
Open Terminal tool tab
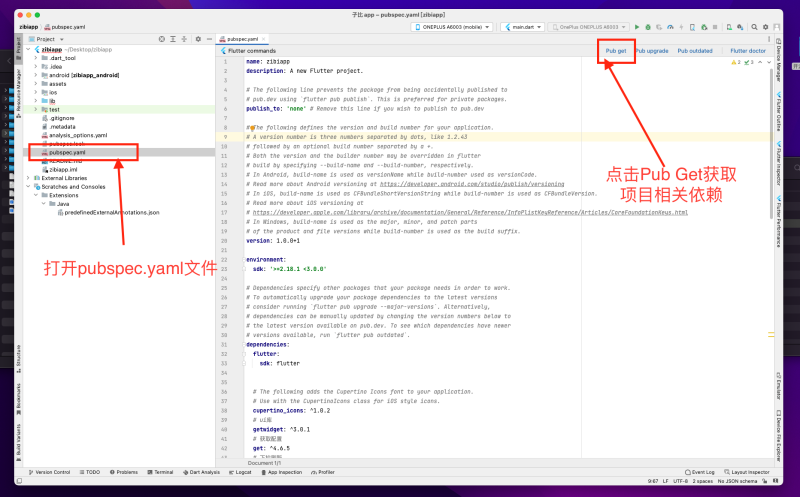161,473
